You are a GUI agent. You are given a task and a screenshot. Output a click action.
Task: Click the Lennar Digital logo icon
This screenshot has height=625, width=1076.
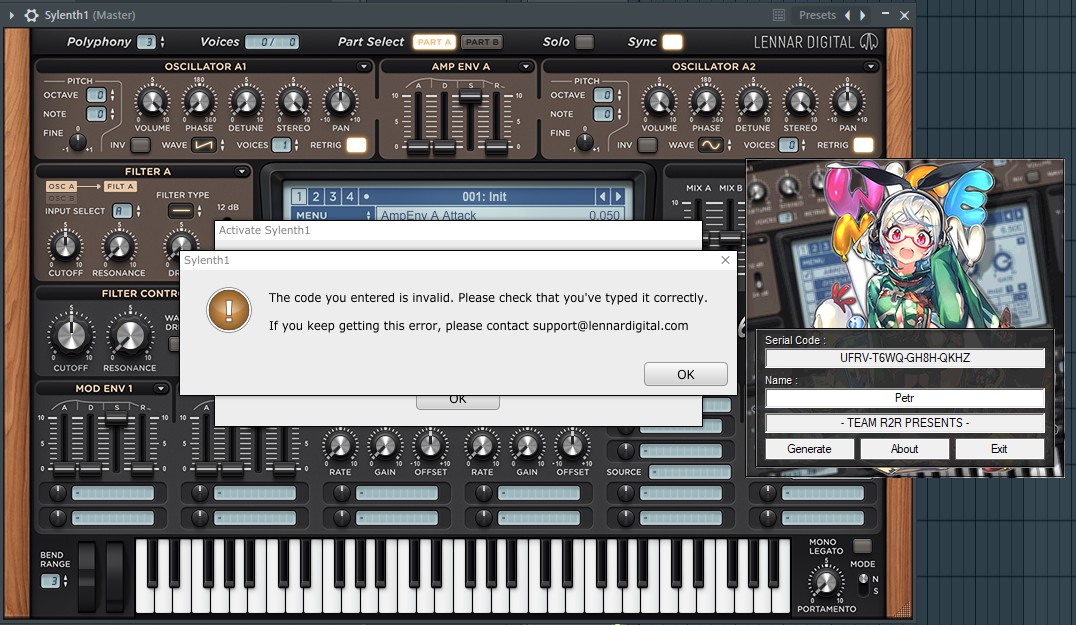pos(870,42)
